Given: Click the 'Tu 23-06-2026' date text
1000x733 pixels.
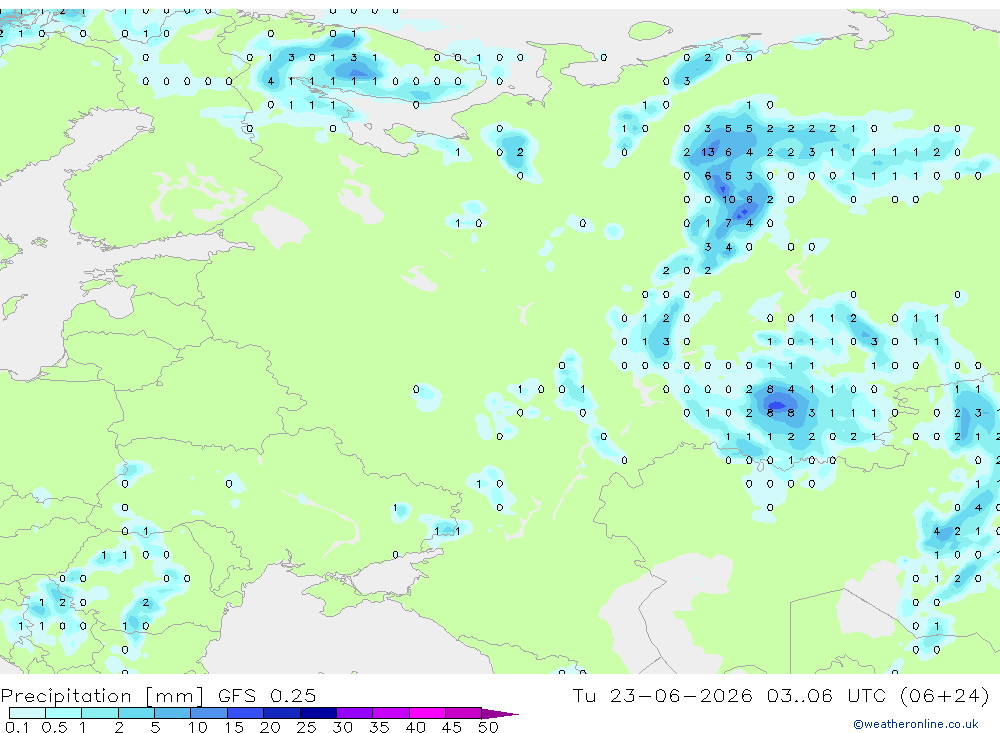Looking at the screenshot, I should click(x=662, y=695).
